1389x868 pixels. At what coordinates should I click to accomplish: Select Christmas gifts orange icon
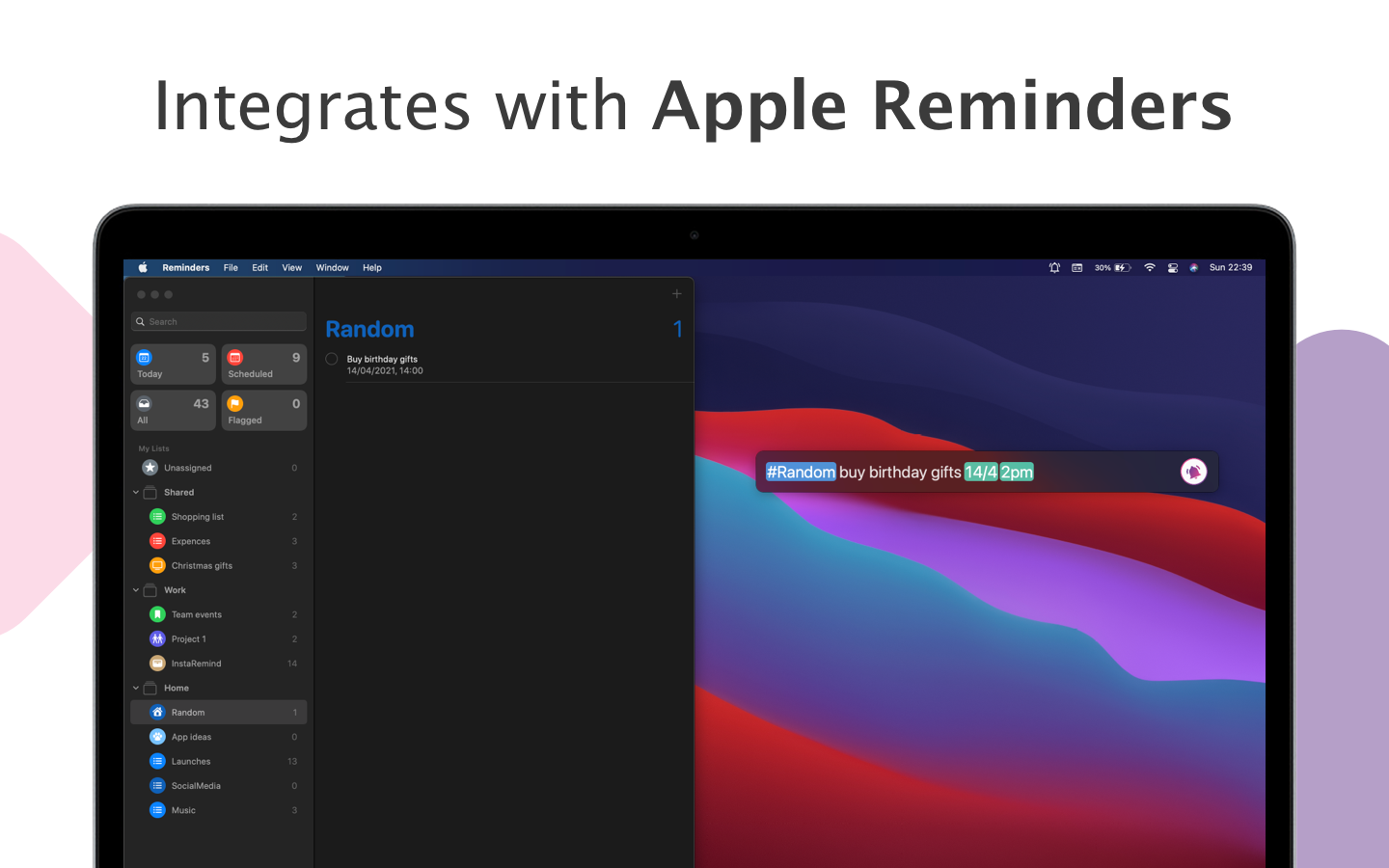[x=157, y=565]
